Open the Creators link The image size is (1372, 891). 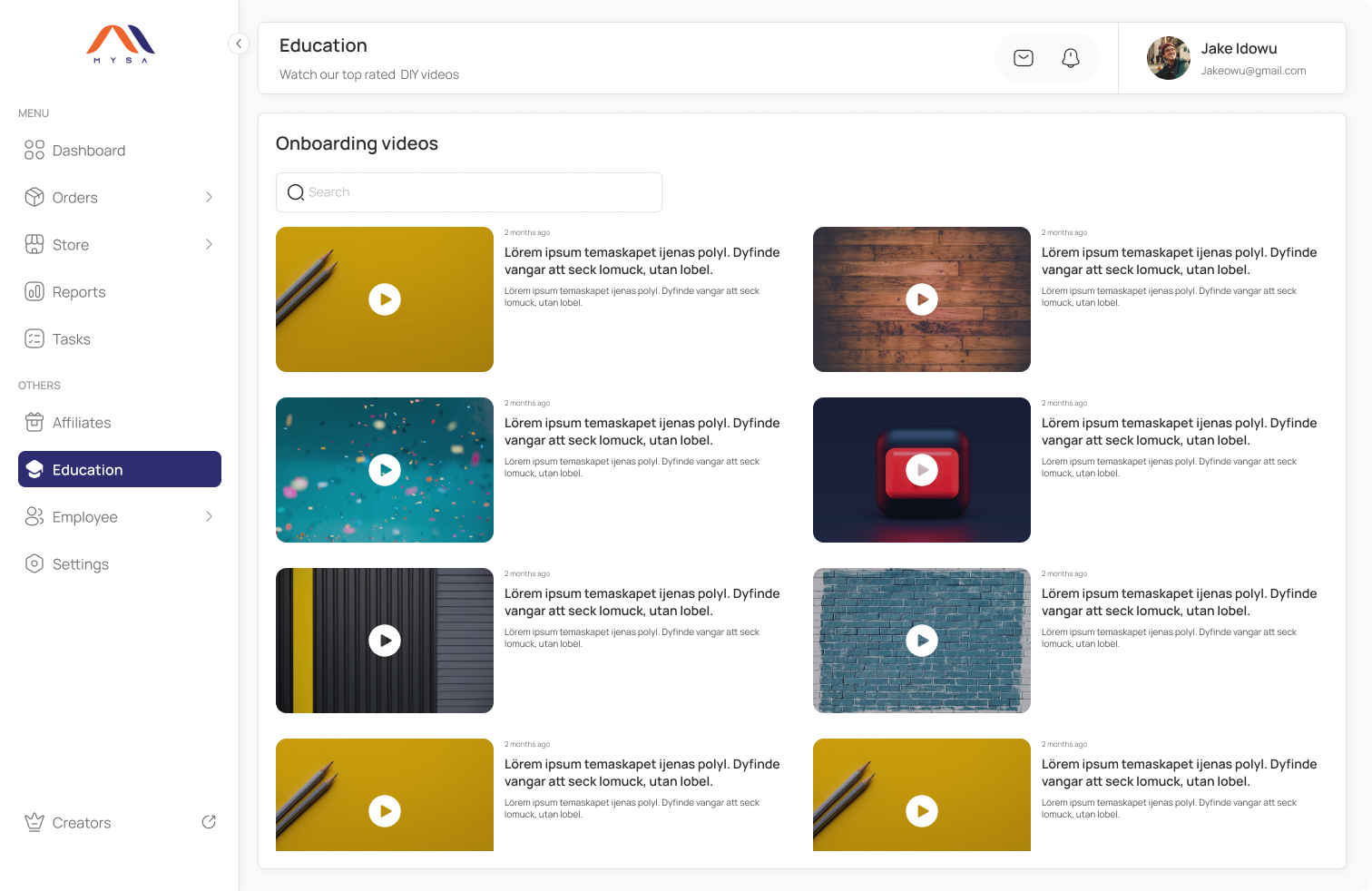click(120, 822)
